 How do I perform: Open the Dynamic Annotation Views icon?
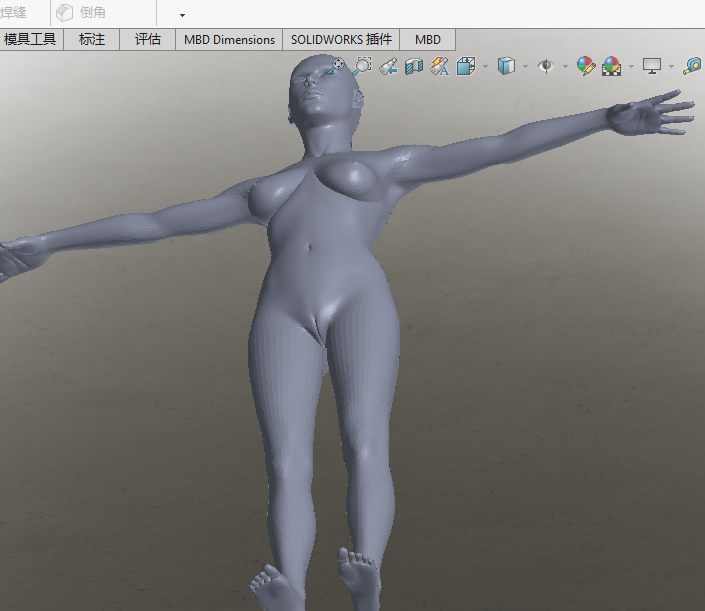point(440,66)
